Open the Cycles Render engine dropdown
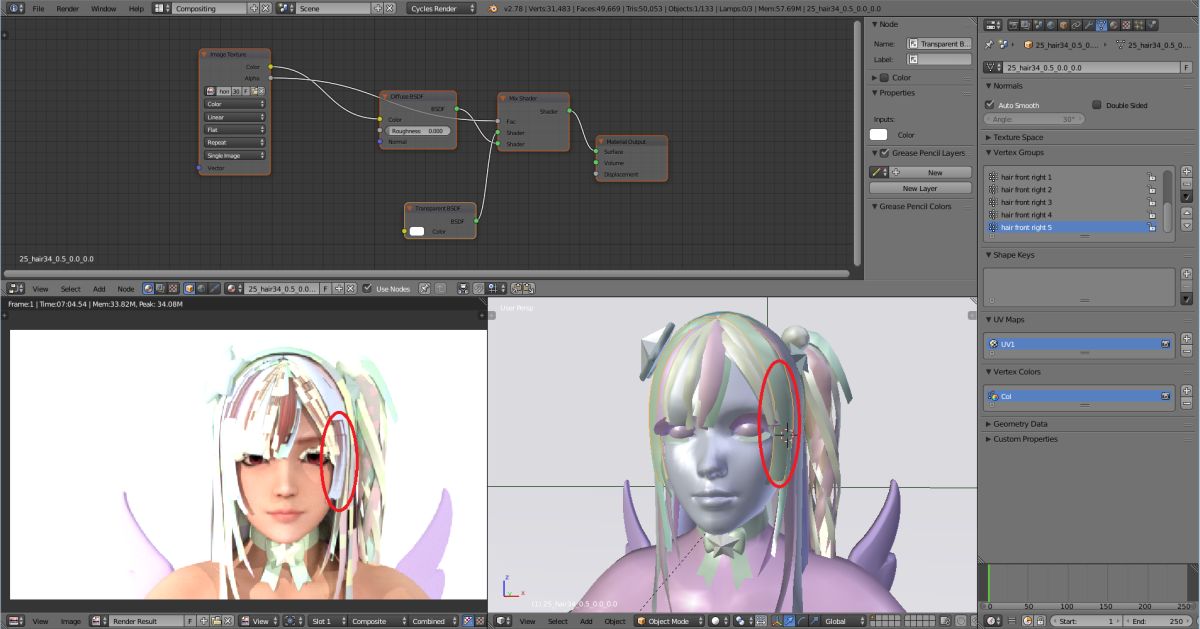Screen dimensions: 1200x629 (443, 8)
